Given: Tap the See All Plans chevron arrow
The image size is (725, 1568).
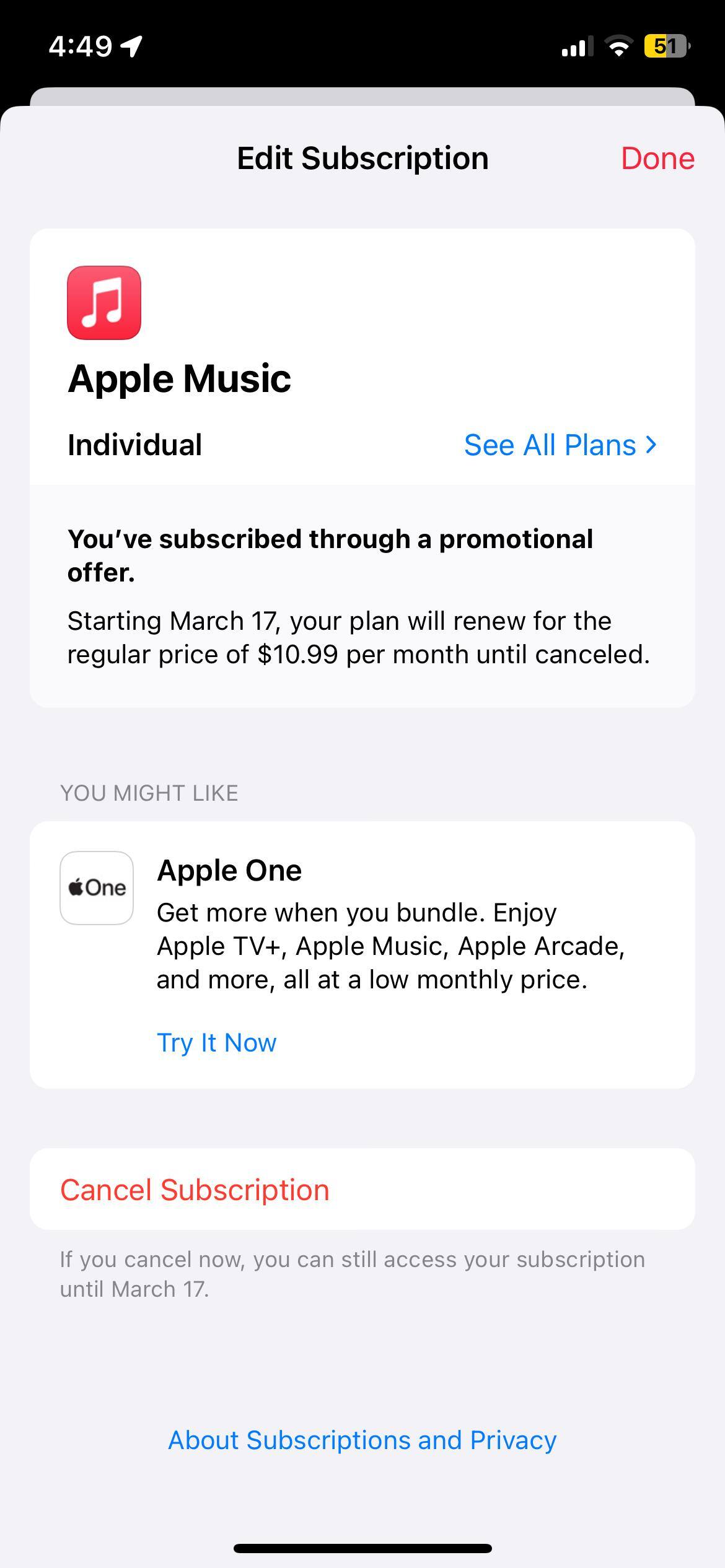Looking at the screenshot, I should pyautogui.click(x=651, y=445).
